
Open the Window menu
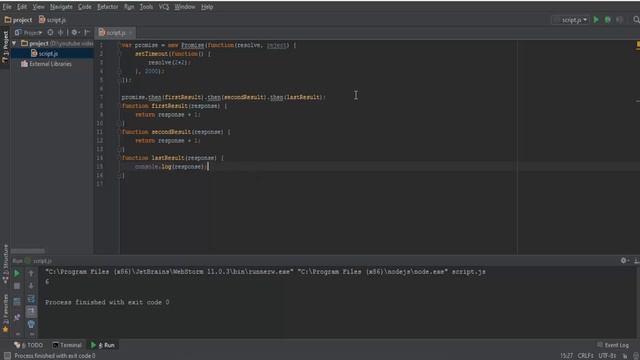point(184,7)
